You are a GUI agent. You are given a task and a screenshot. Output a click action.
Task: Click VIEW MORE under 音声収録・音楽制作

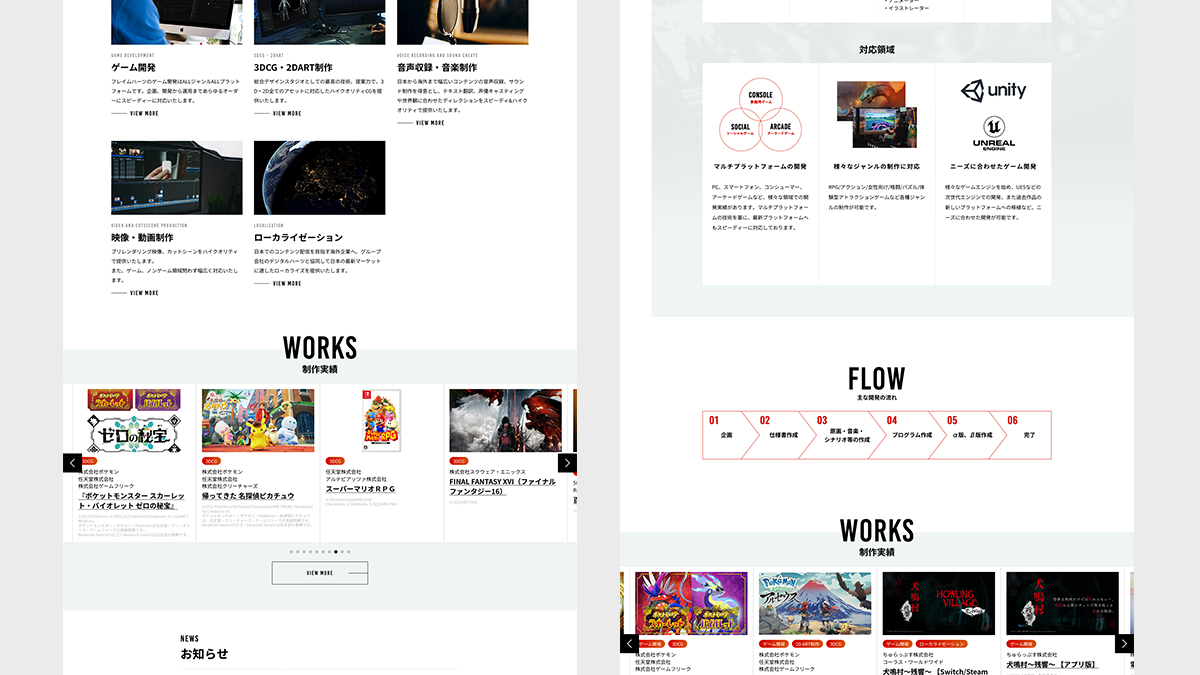coord(421,123)
